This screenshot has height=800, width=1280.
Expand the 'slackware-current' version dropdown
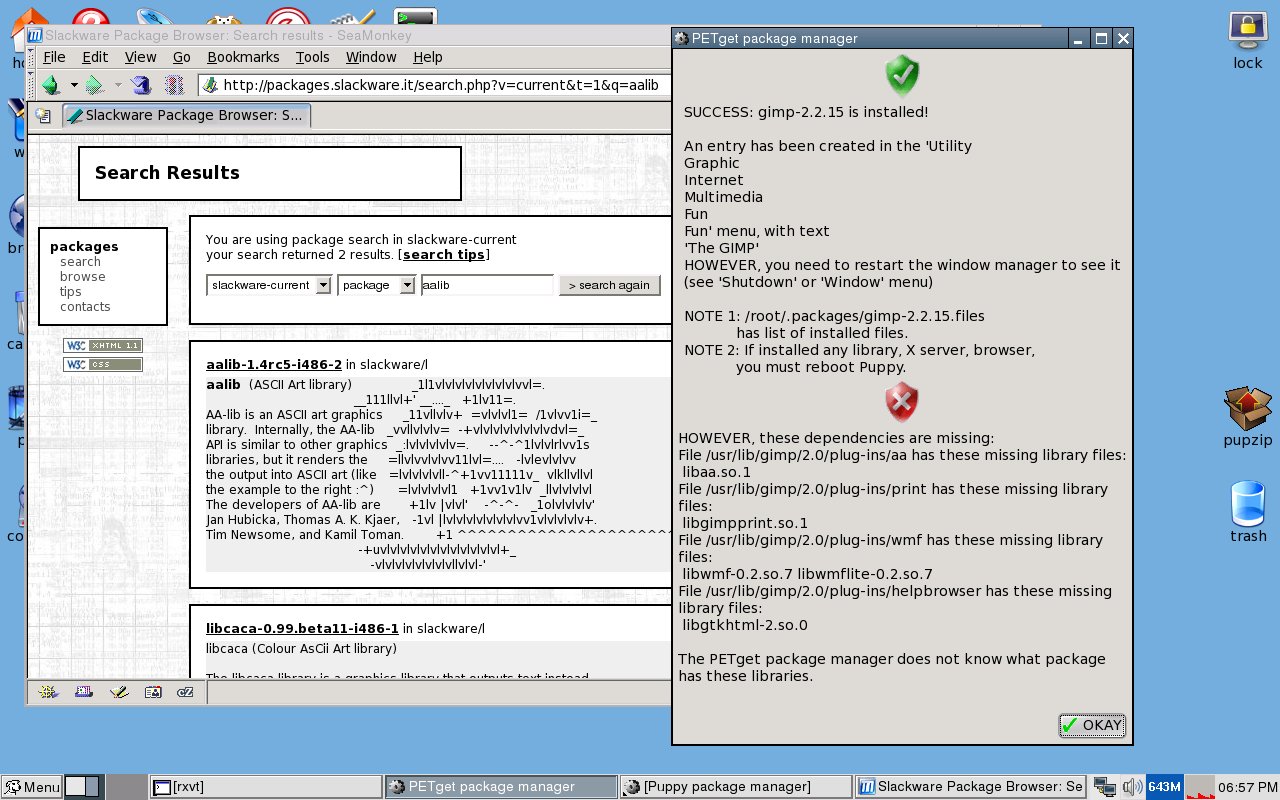[269, 285]
